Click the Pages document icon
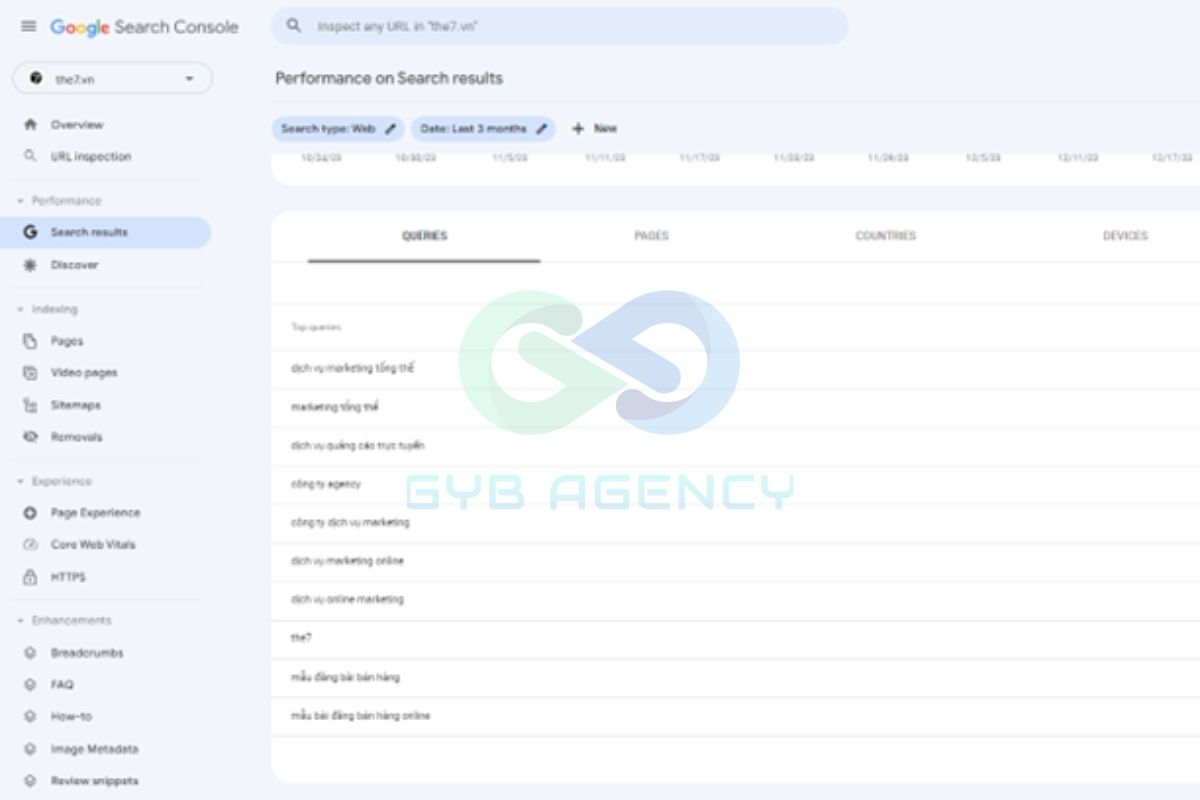 (x=30, y=341)
